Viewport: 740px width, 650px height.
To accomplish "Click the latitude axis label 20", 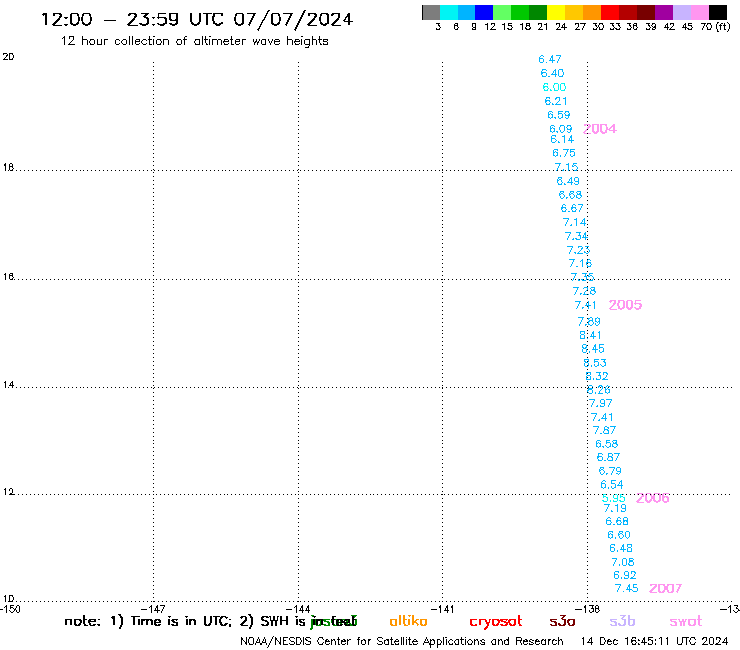I will point(8,57).
